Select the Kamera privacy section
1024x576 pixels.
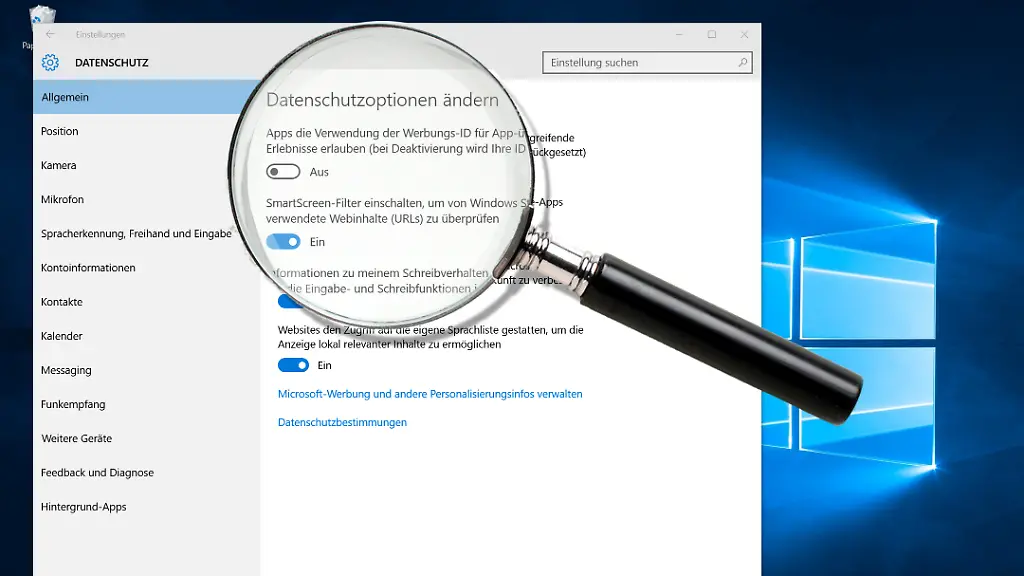58,165
